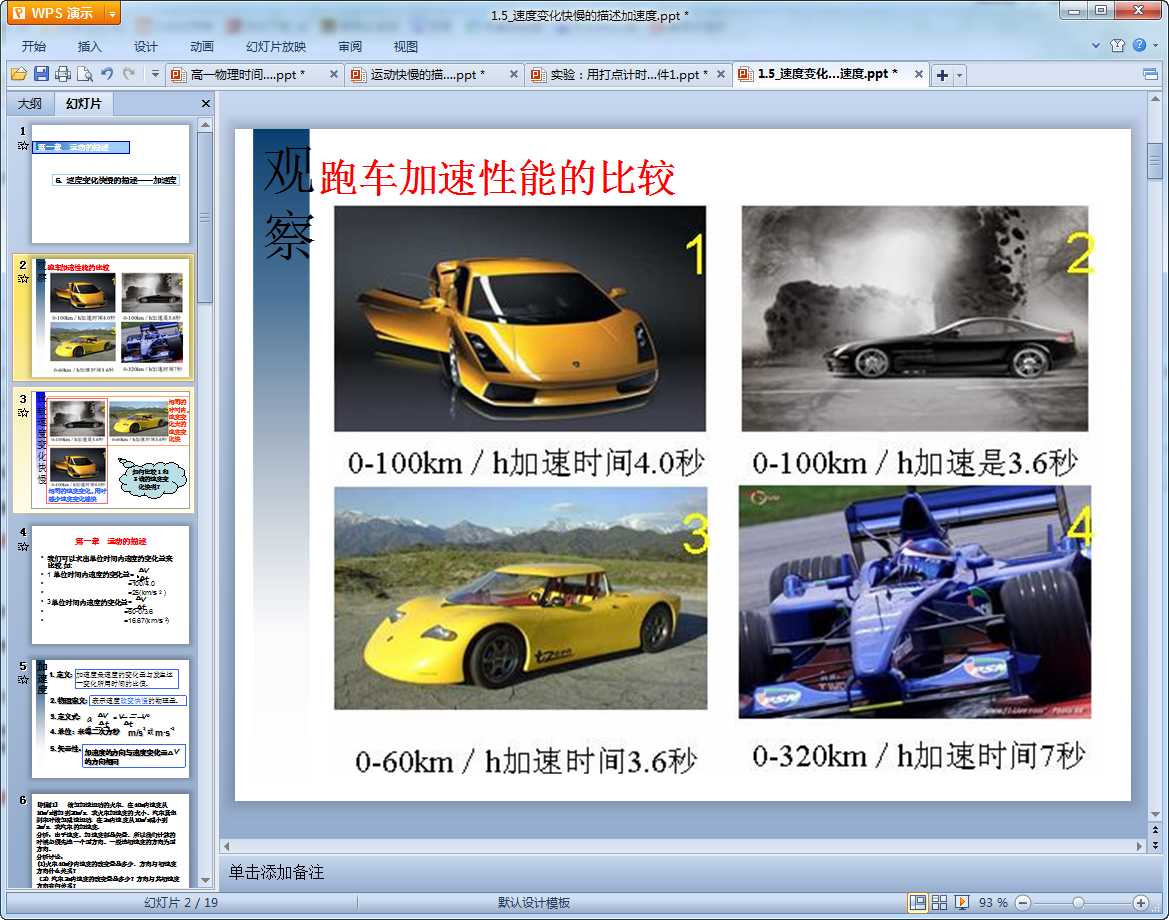The width and height of the screenshot is (1169, 920).
Task: Click the 单击添加备注 notes area
Action: pos(277,872)
